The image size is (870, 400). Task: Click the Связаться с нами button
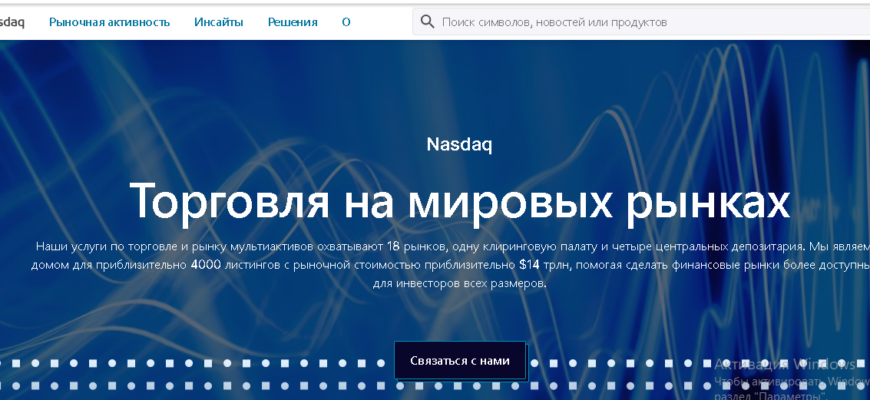click(x=460, y=361)
